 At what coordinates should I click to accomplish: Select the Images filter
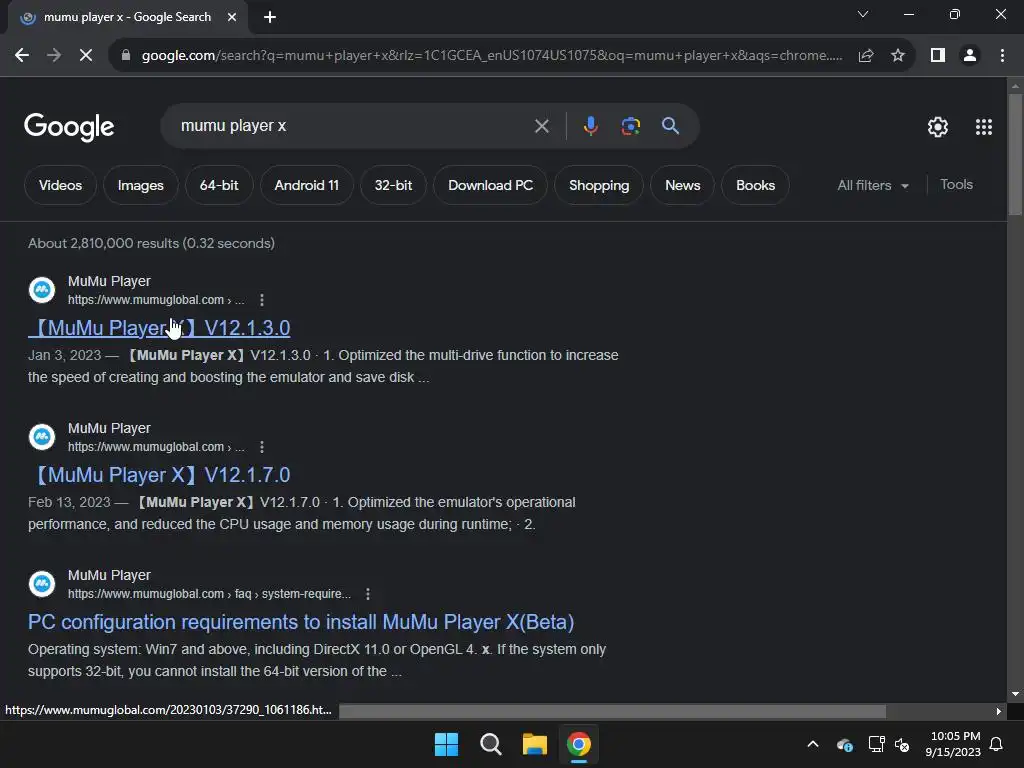[x=140, y=185]
